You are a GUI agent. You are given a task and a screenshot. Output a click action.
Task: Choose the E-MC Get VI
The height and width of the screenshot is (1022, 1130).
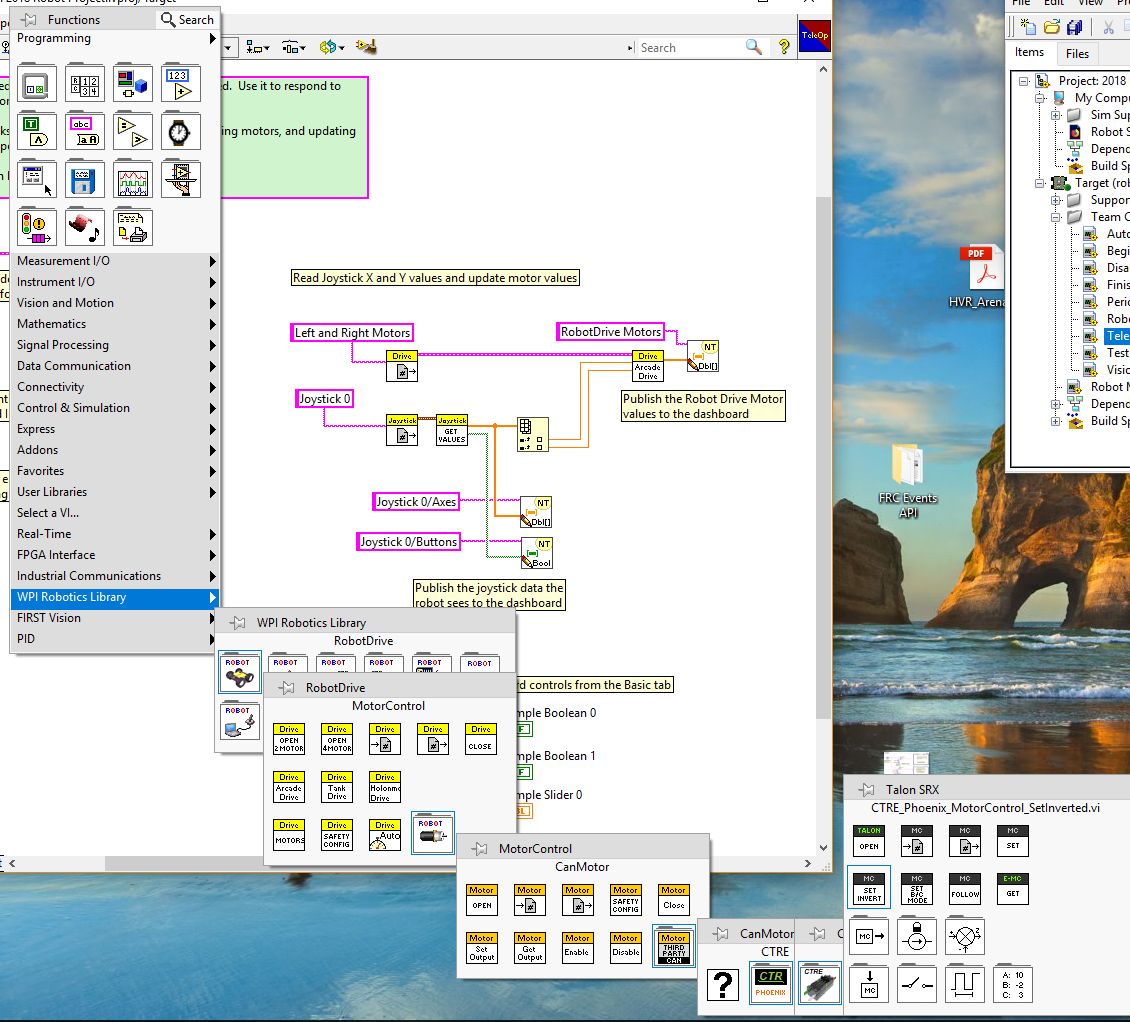tap(1013, 889)
